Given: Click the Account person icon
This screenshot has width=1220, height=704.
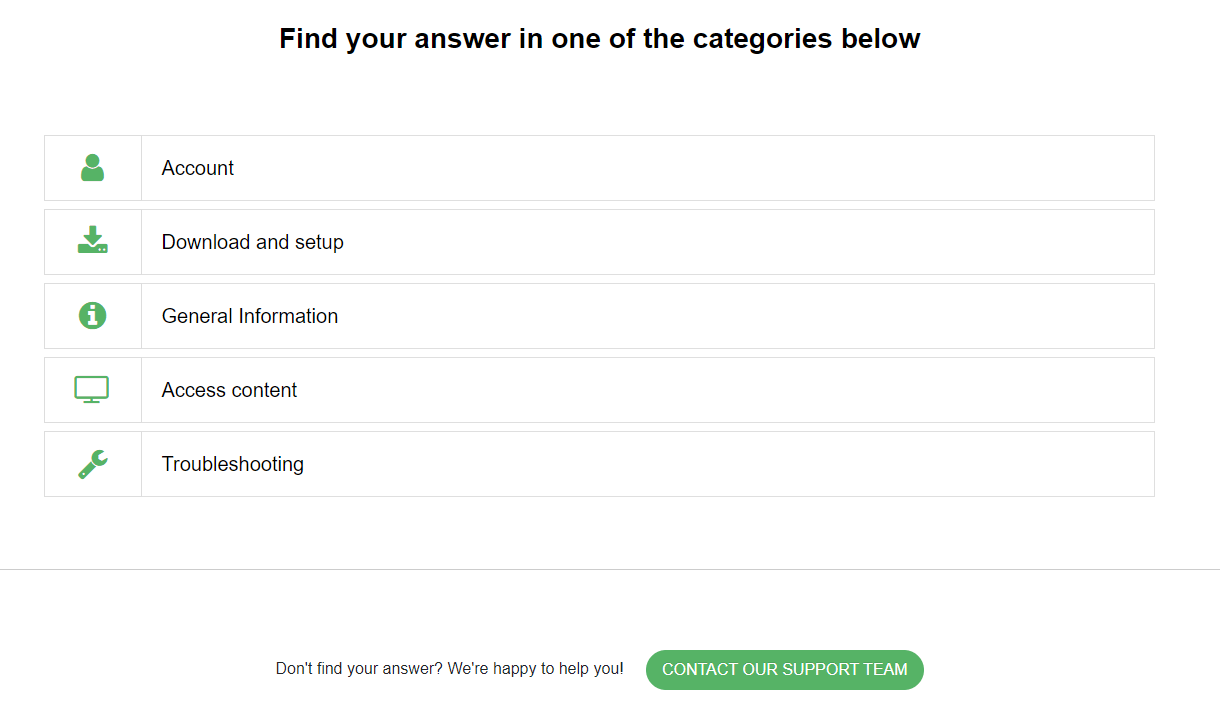Looking at the screenshot, I should [93, 168].
